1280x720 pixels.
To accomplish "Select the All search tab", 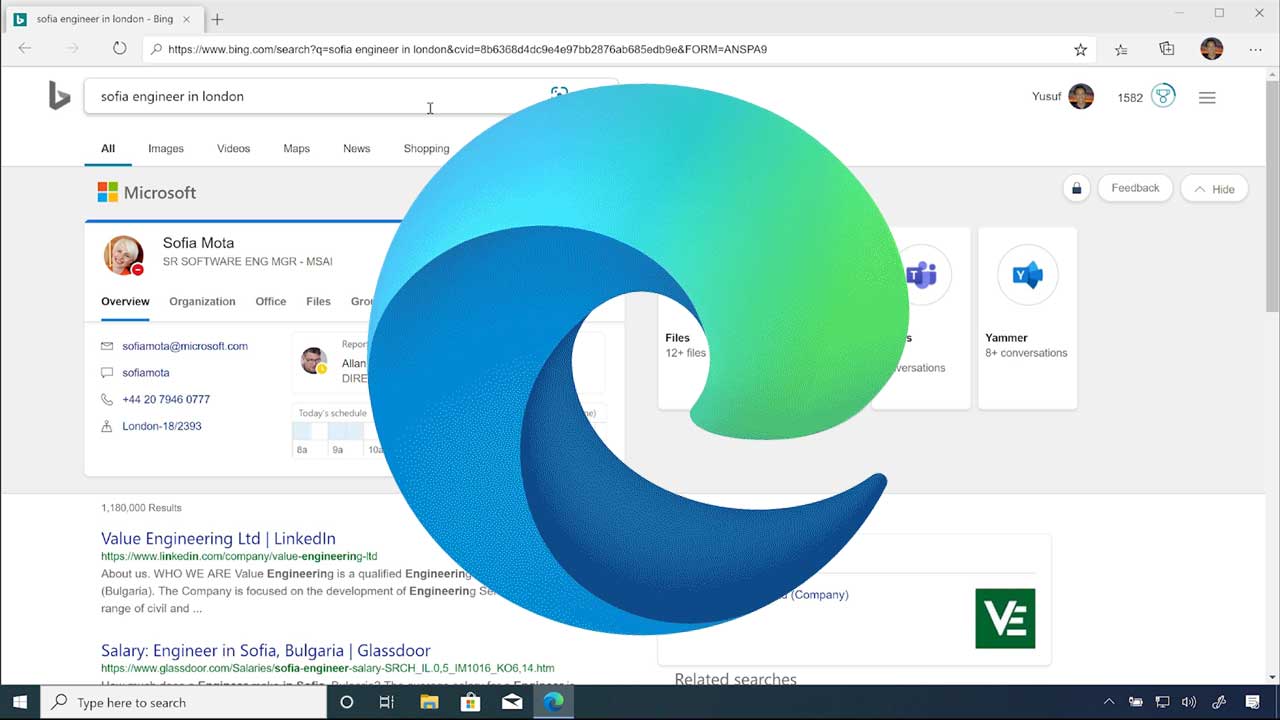I will pyautogui.click(x=108, y=148).
